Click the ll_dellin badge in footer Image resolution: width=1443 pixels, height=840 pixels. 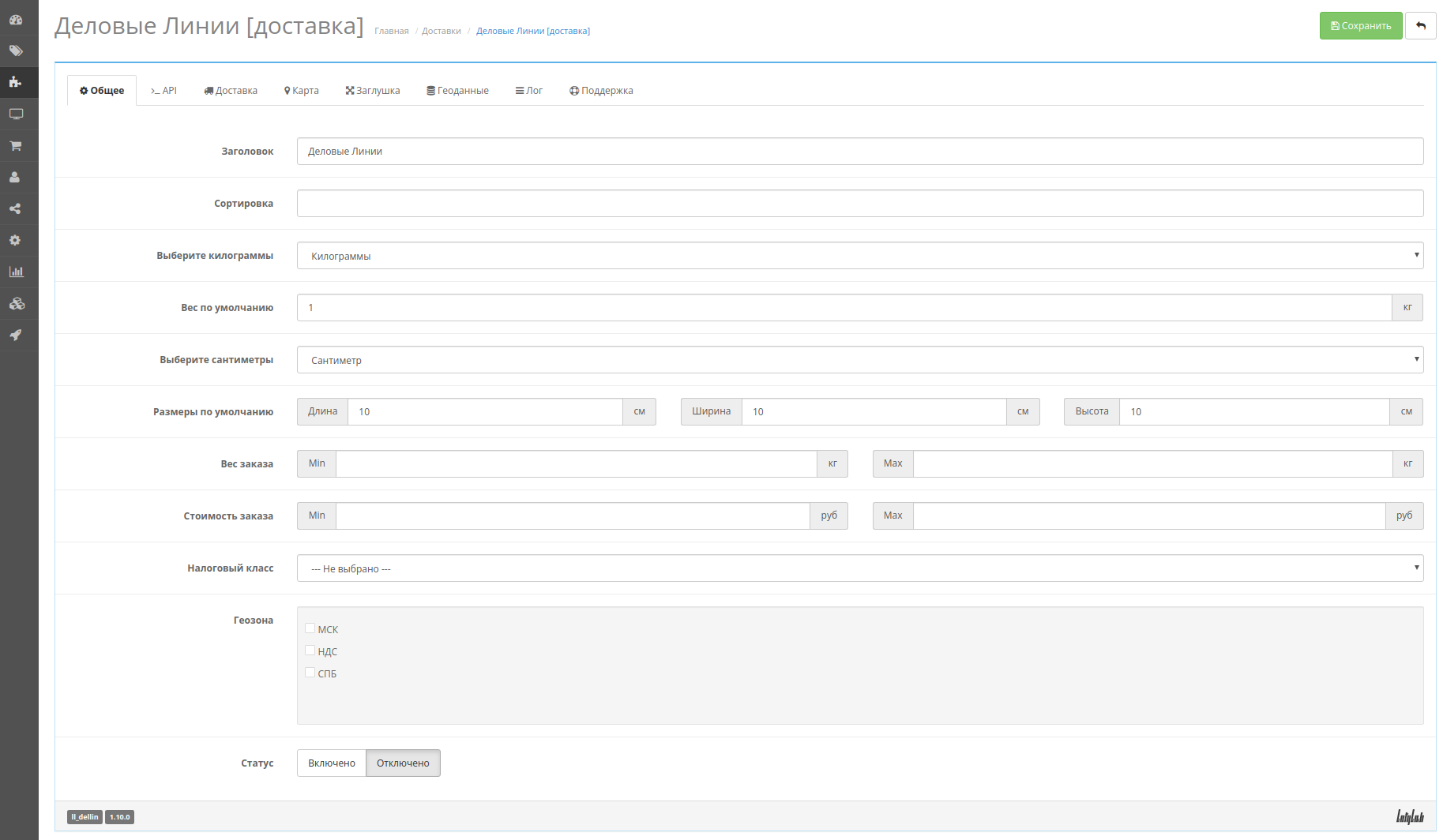tap(85, 817)
